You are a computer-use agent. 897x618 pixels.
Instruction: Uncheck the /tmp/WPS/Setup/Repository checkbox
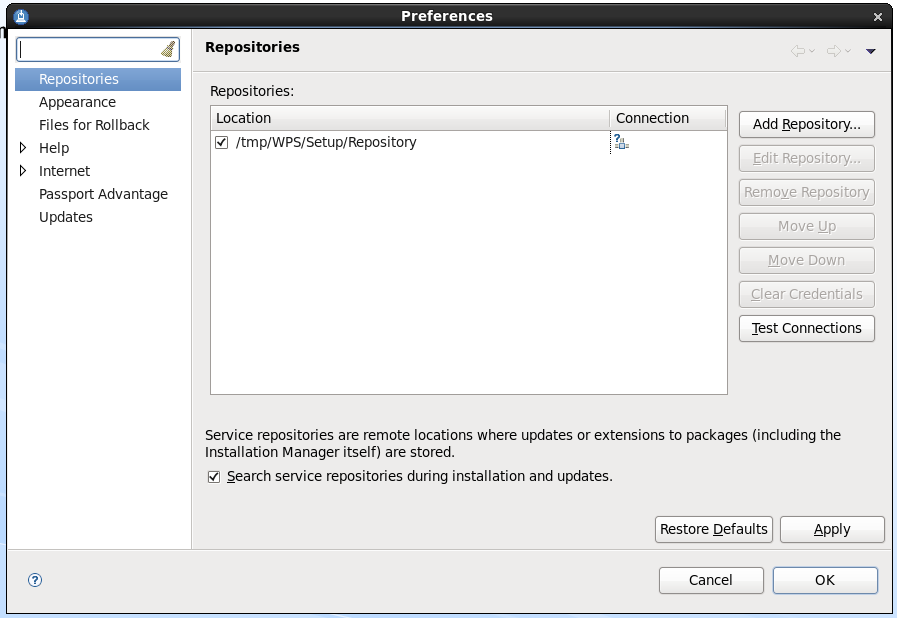pyautogui.click(x=222, y=143)
